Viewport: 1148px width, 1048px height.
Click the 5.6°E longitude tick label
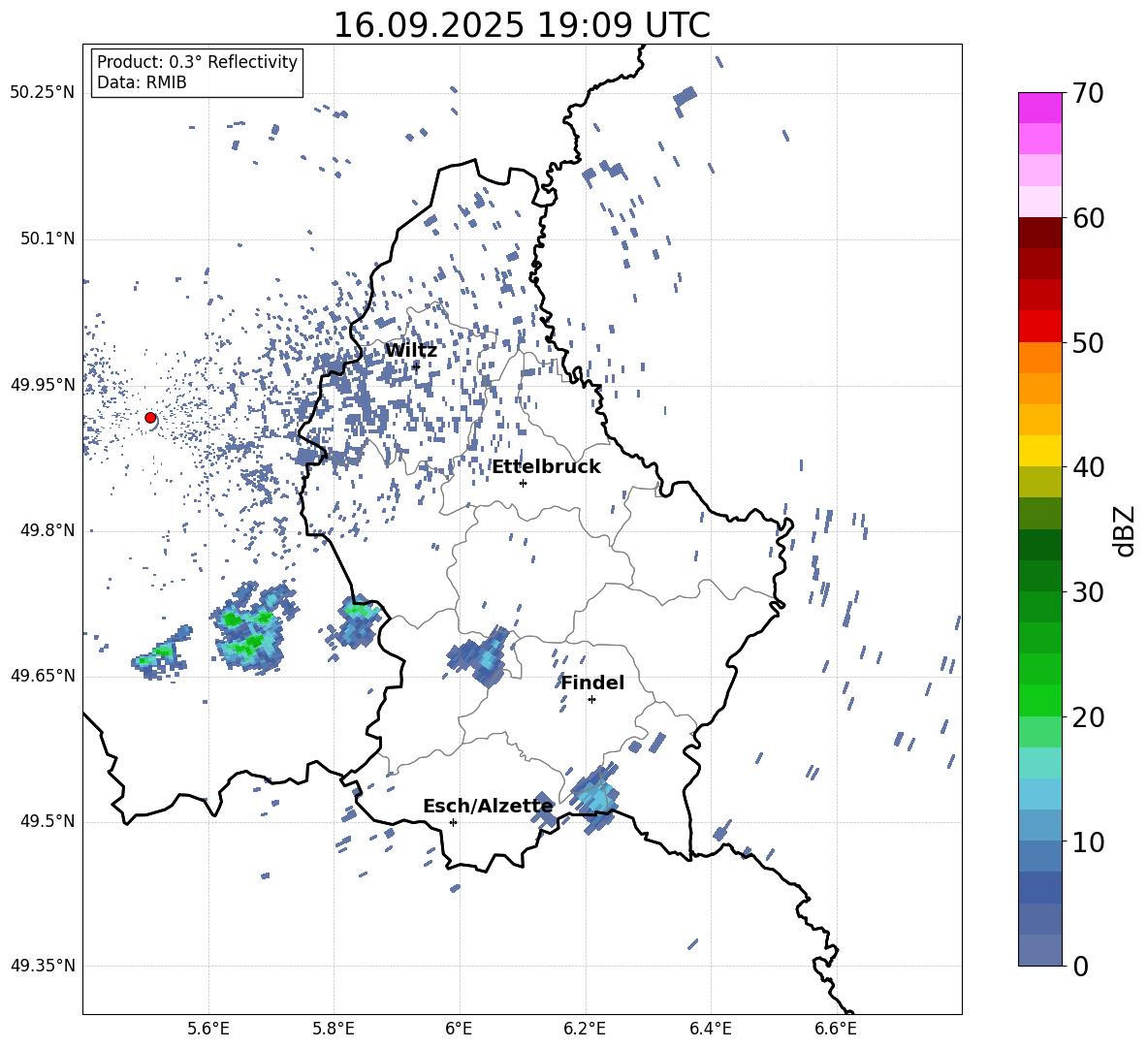point(208,1029)
